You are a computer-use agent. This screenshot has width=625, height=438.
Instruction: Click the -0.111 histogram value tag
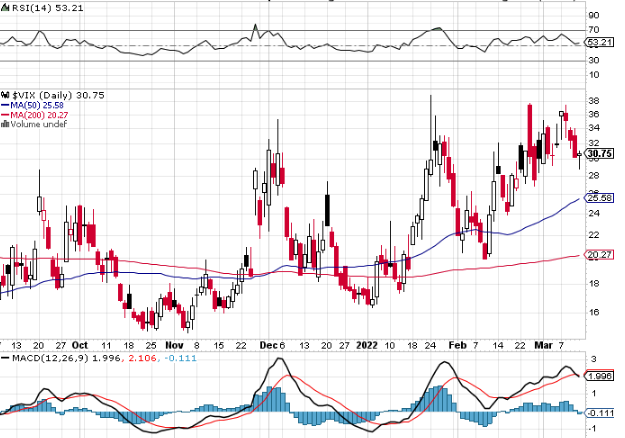[x=600, y=413]
